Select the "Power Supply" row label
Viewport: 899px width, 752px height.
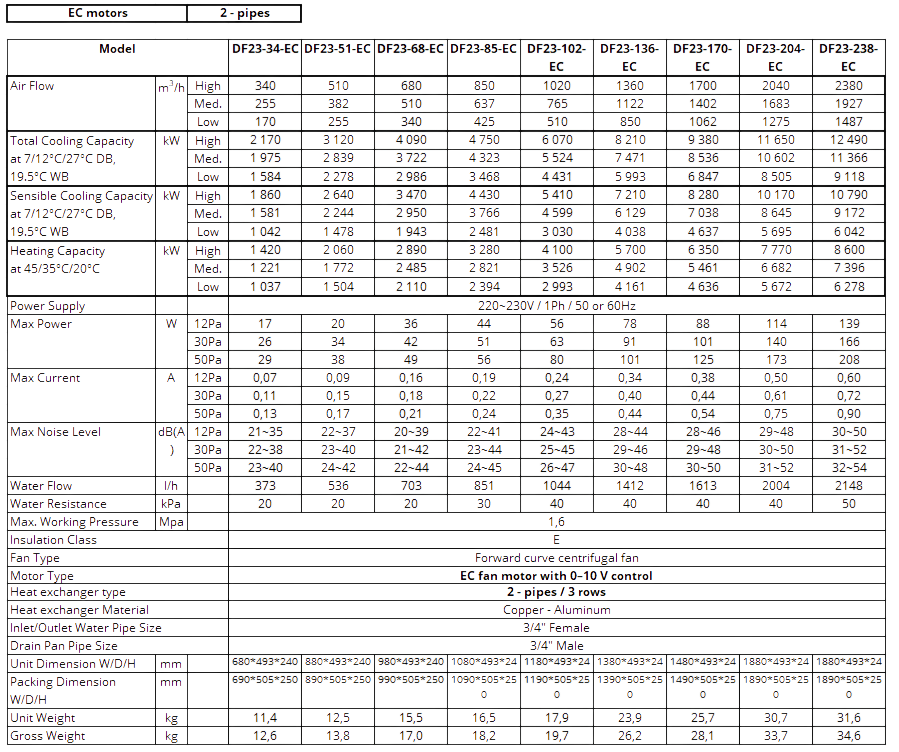click(47, 306)
